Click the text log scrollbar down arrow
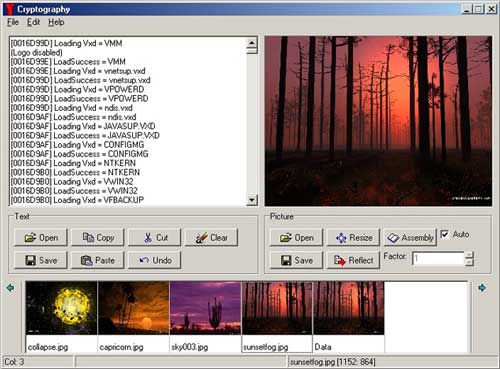Viewport: 500px width, 369px height. (252, 200)
